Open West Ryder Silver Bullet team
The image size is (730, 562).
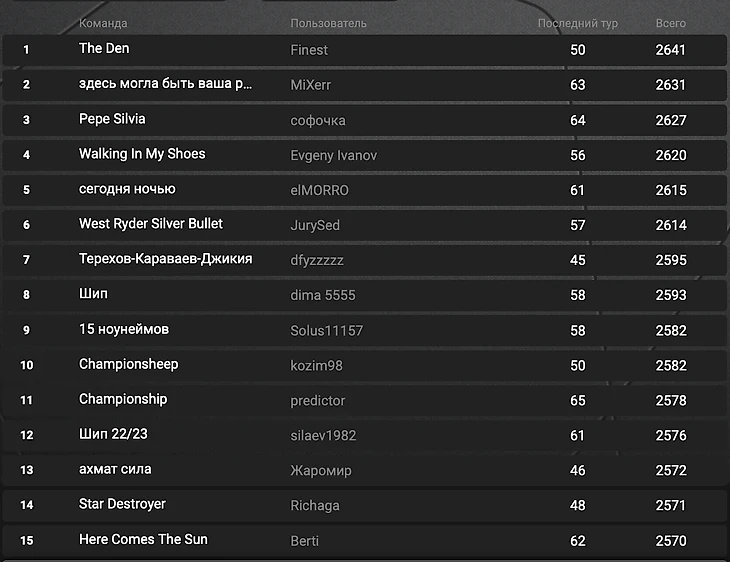pos(151,224)
